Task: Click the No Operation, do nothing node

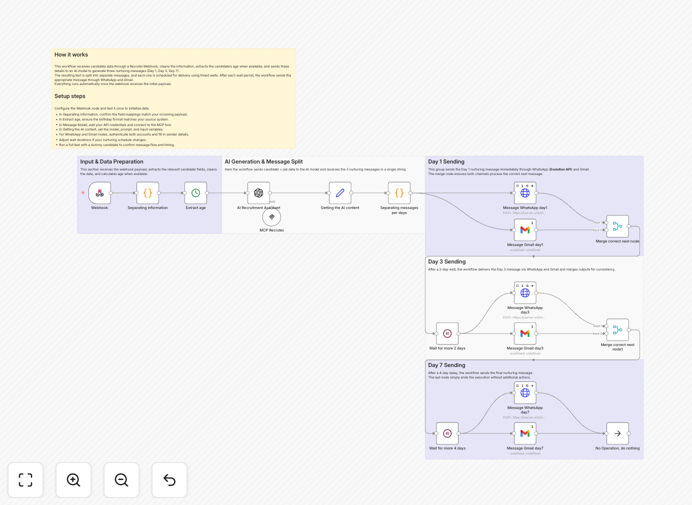Action: tap(617, 433)
